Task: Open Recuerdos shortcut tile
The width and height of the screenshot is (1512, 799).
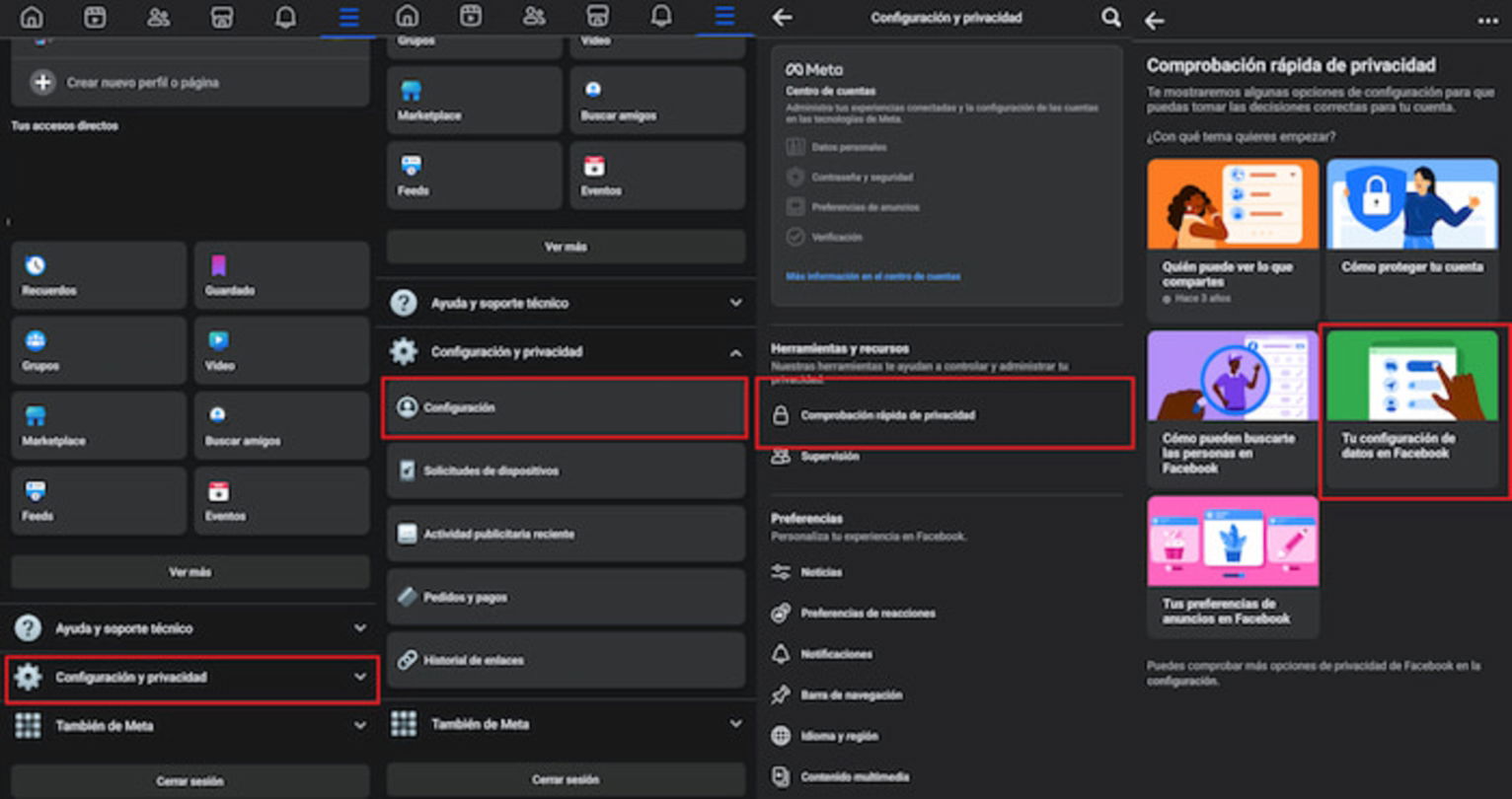Action: click(99, 276)
